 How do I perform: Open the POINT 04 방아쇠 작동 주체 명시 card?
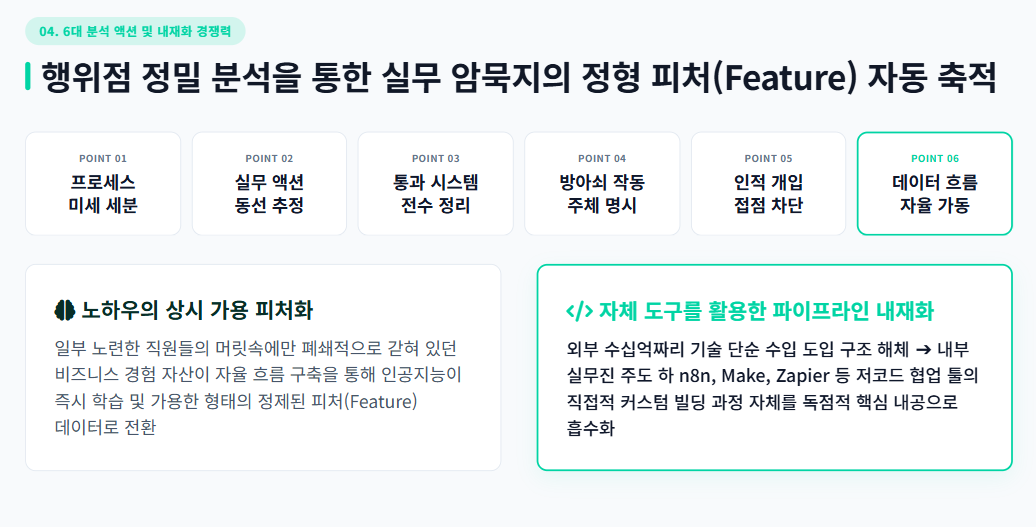coord(602,184)
